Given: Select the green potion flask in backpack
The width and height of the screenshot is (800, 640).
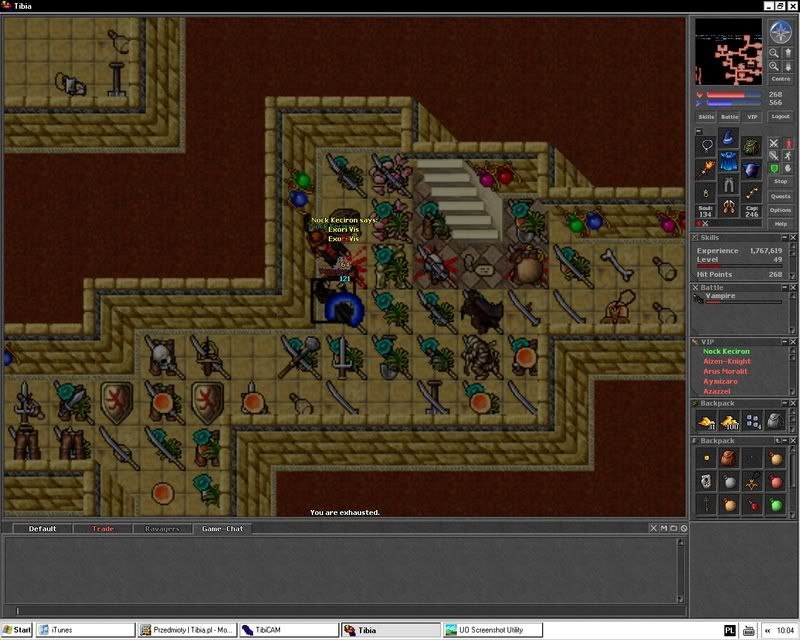Looking at the screenshot, I should [776, 505].
